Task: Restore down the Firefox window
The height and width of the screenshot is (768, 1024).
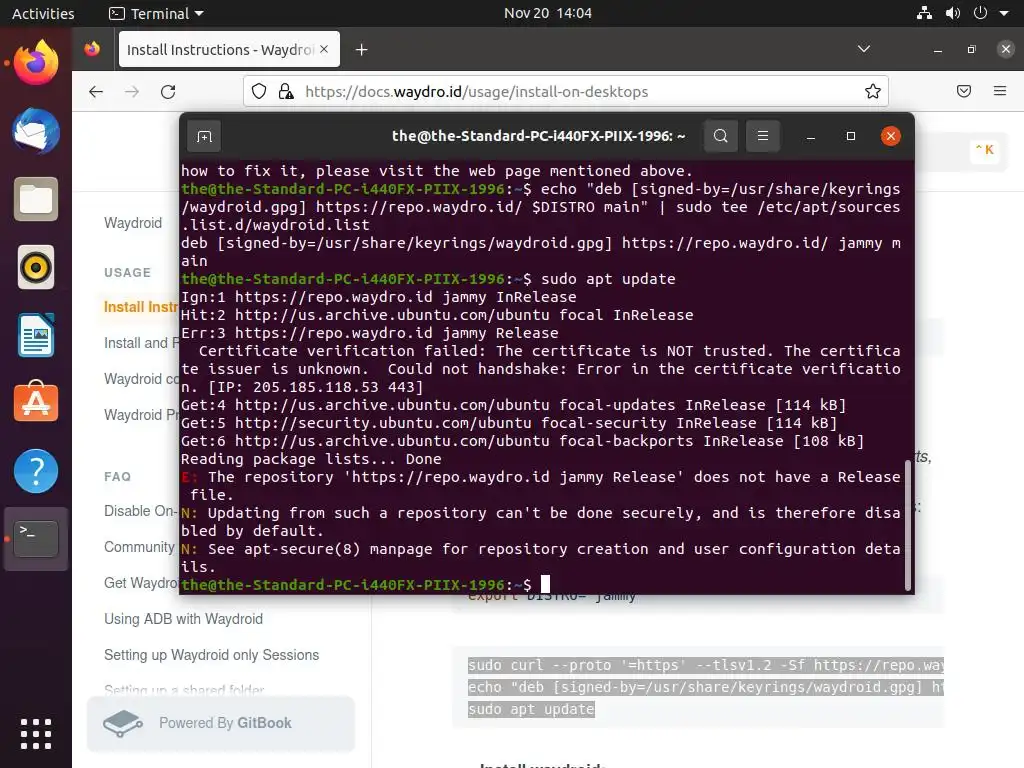Action: tap(971, 50)
